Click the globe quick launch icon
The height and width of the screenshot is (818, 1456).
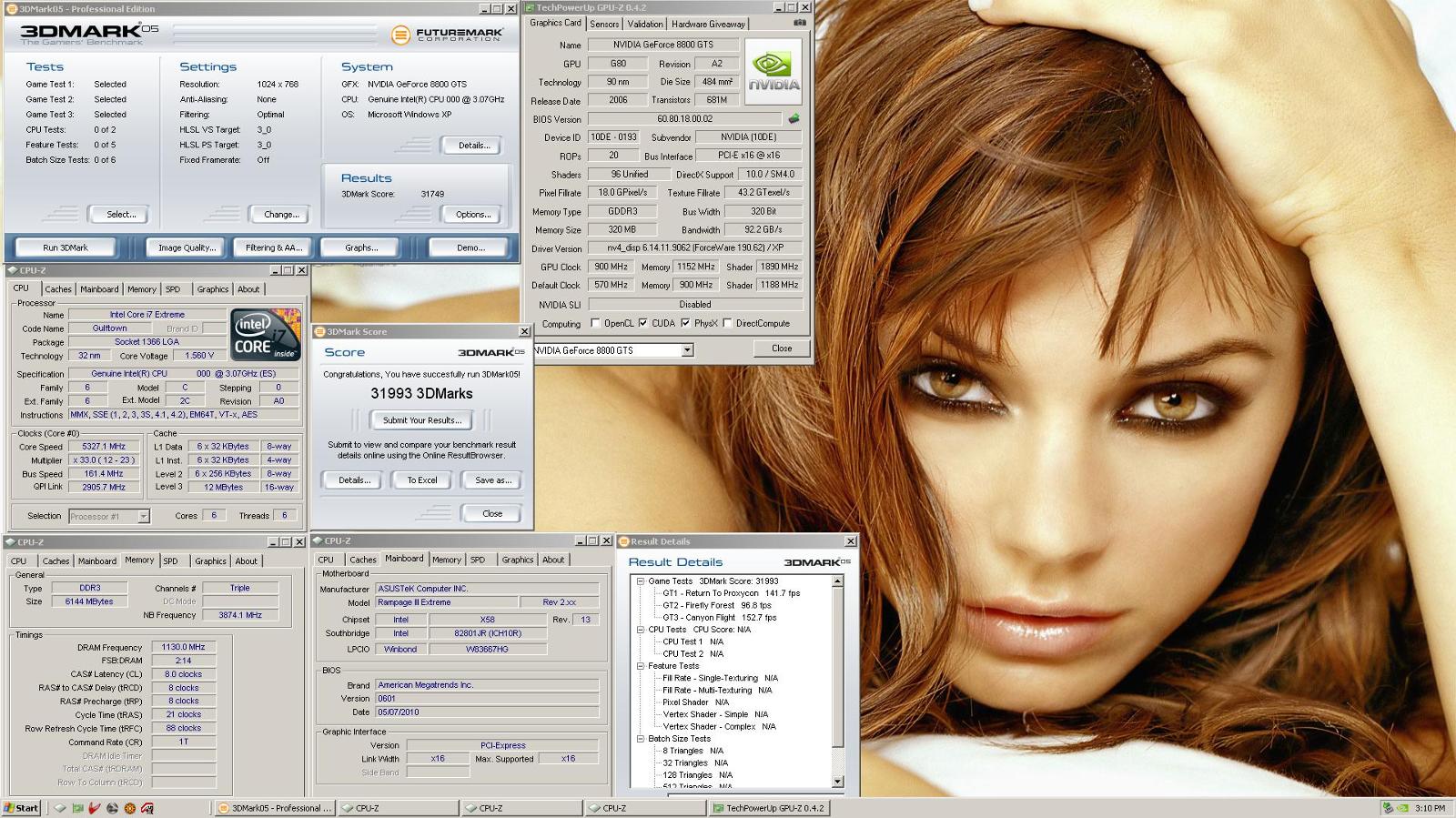click(x=112, y=808)
